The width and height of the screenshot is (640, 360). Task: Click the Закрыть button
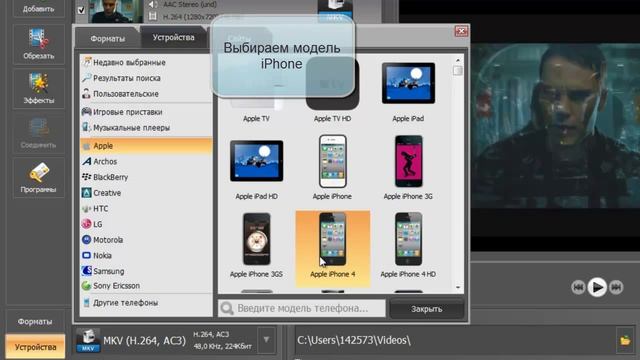(x=427, y=309)
